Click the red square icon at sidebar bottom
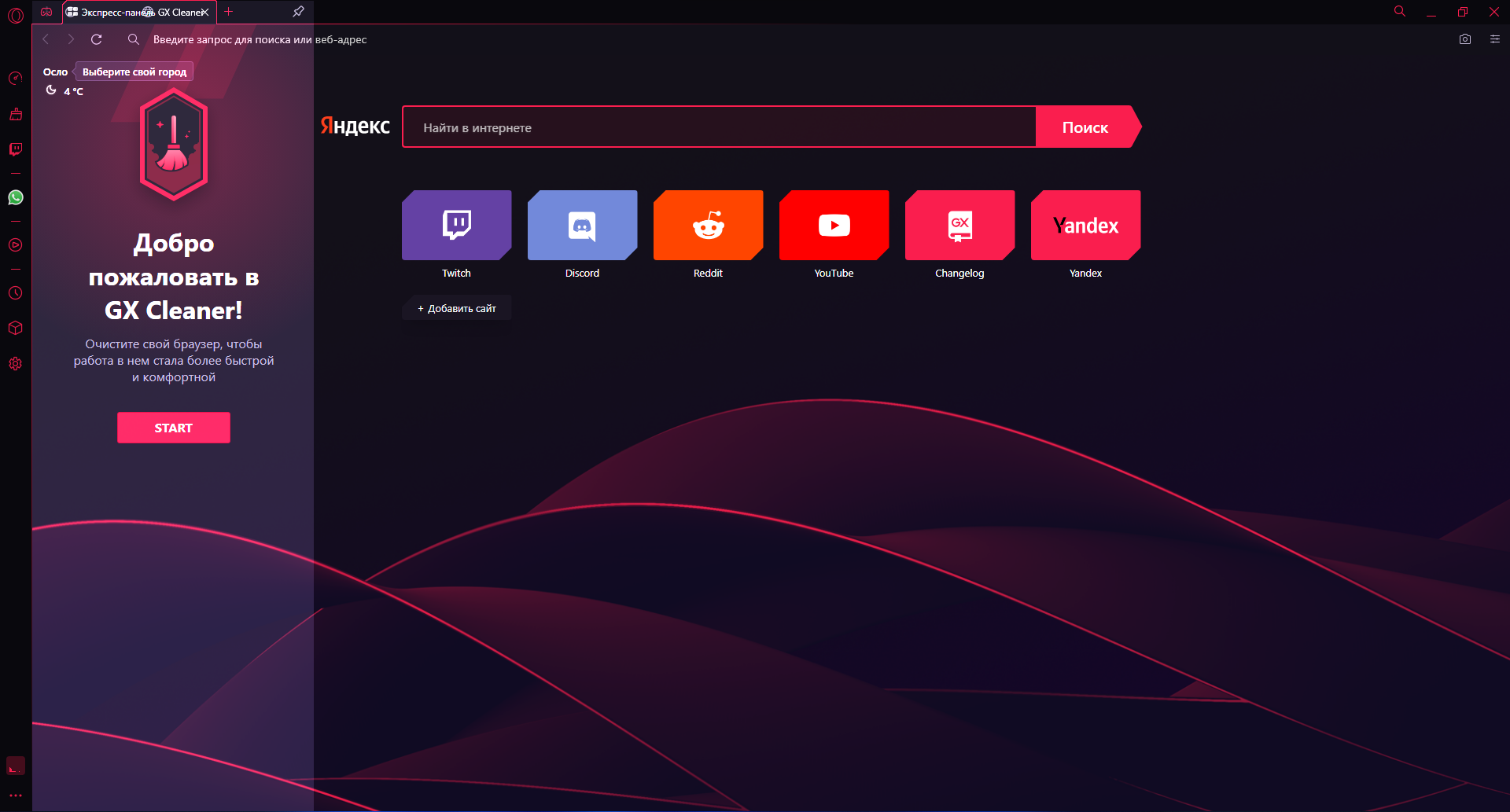Viewport: 1510px width, 812px height. pyautogui.click(x=16, y=766)
